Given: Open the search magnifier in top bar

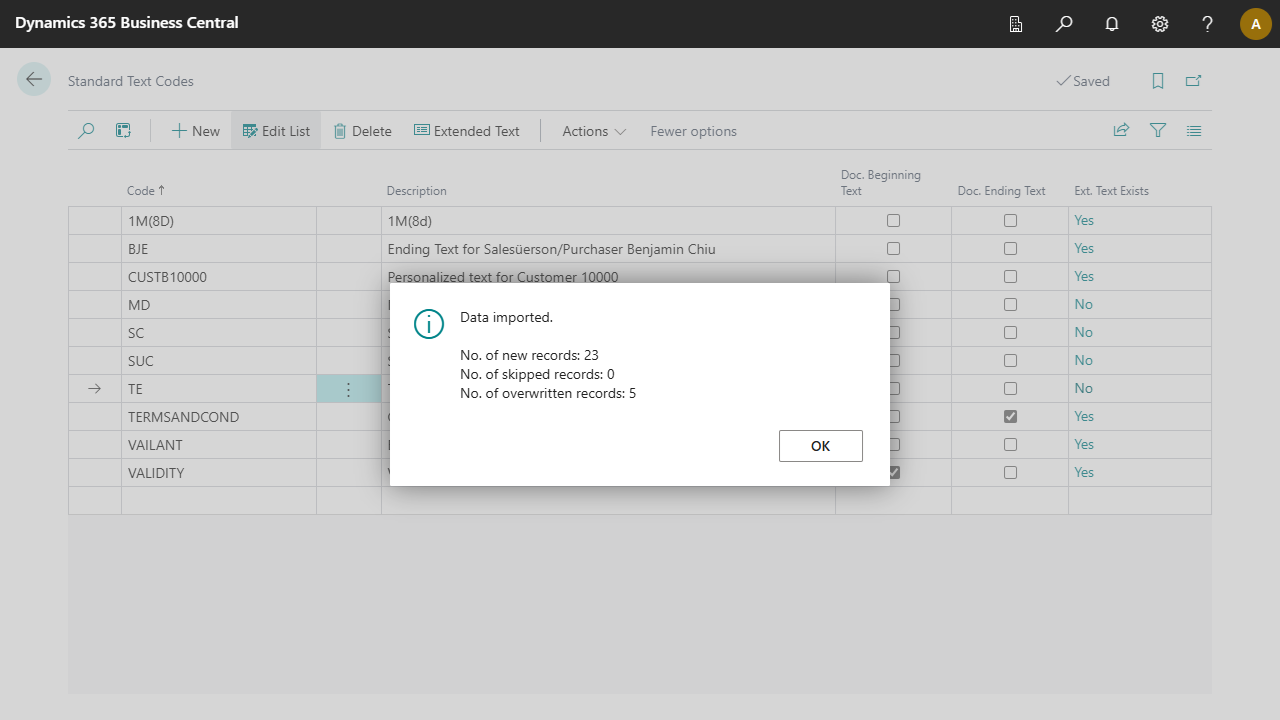Looking at the screenshot, I should 1064,24.
